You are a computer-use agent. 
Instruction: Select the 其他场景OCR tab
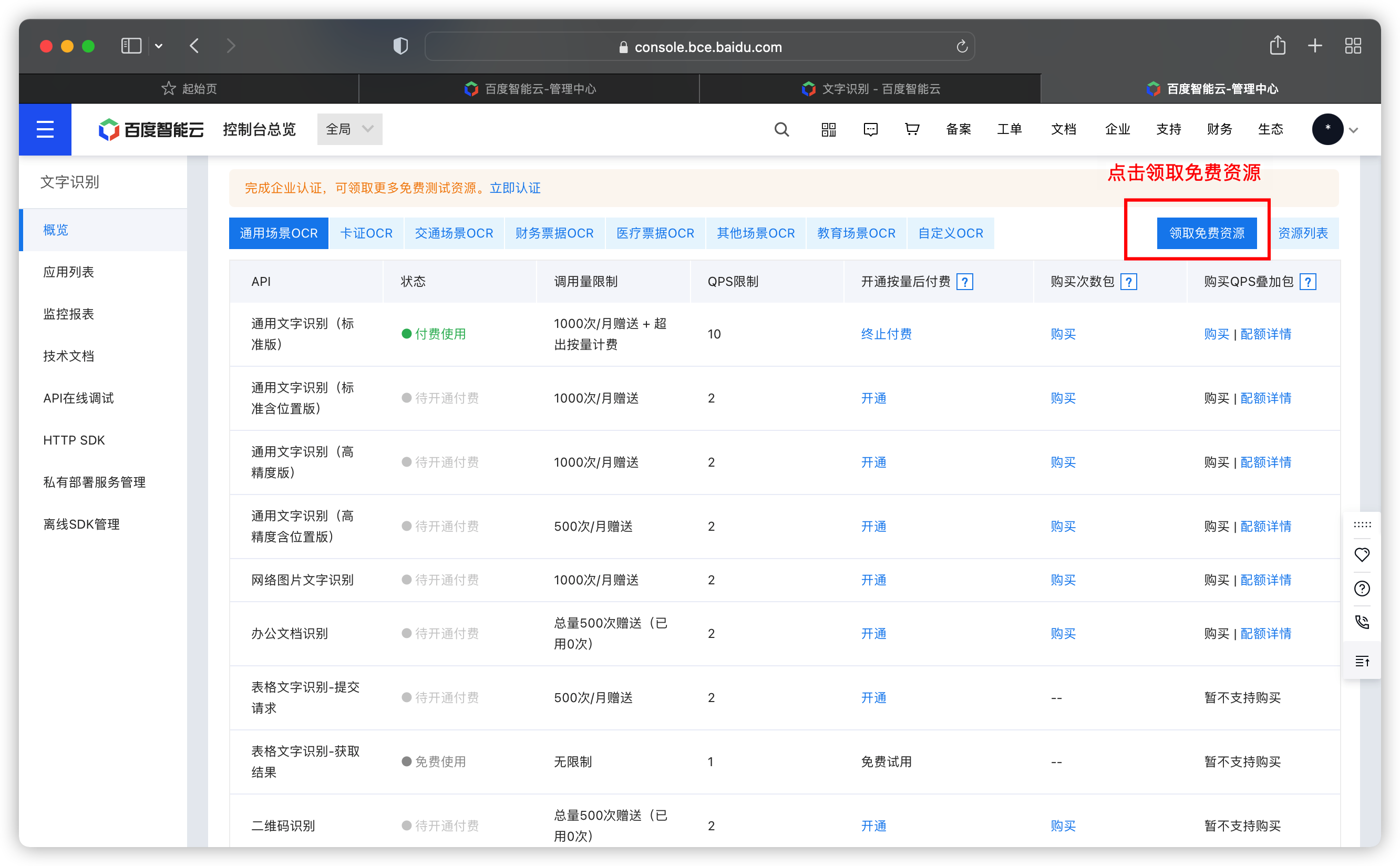[x=756, y=233]
